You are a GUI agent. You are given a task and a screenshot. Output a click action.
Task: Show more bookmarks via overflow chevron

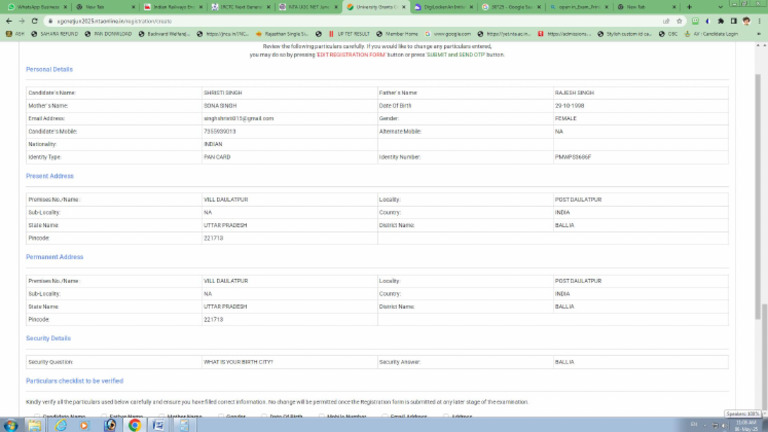tap(759, 34)
